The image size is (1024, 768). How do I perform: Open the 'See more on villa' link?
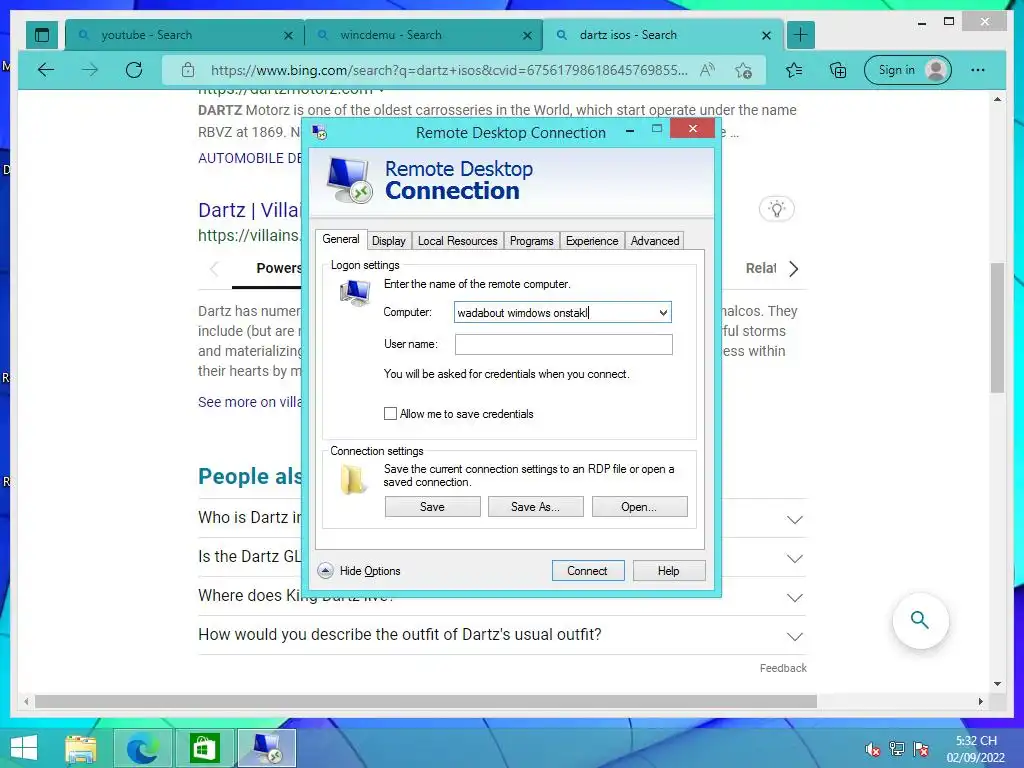tap(249, 402)
